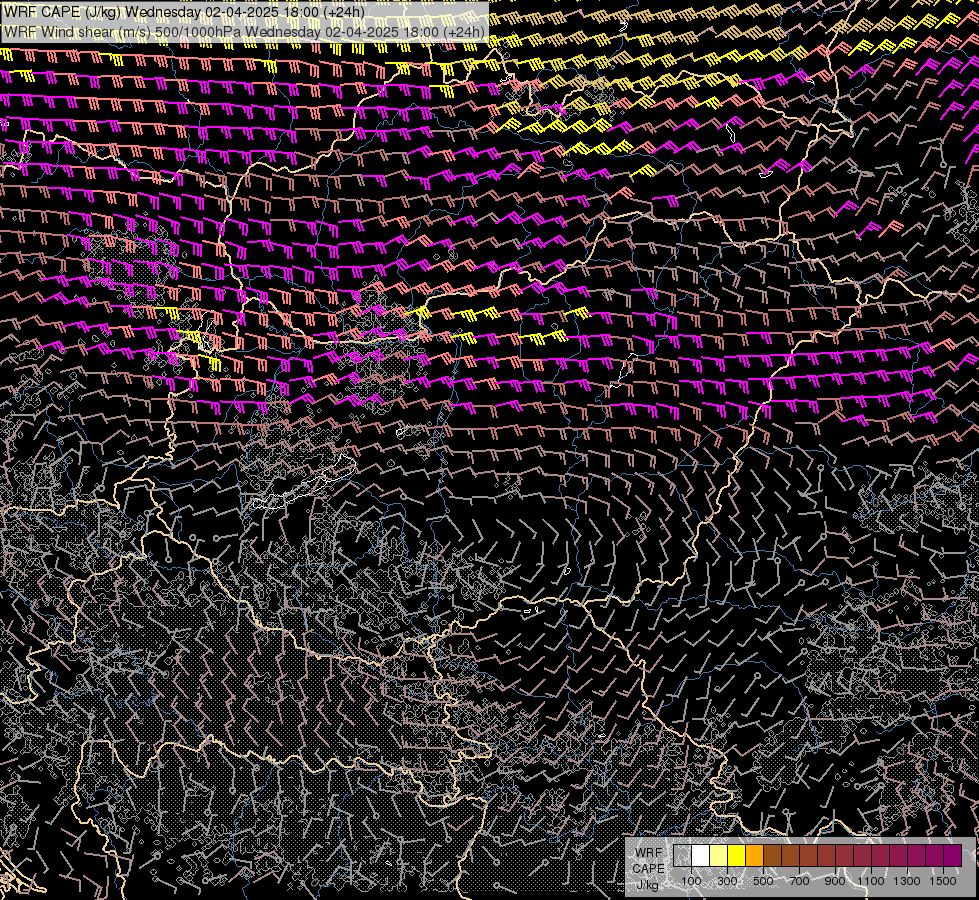Select the white CAPE legend swatch
The image size is (979, 900).
pos(701,856)
